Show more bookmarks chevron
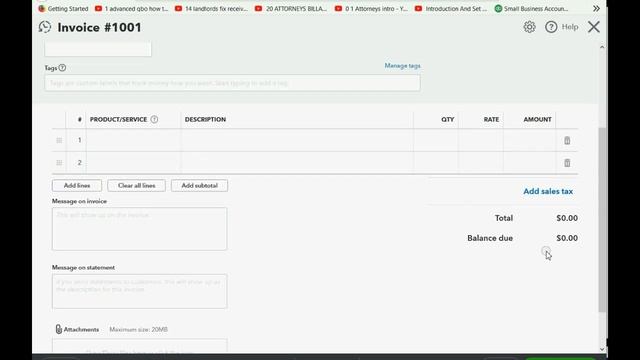The height and width of the screenshot is (360, 640). pyautogui.click(x=596, y=8)
